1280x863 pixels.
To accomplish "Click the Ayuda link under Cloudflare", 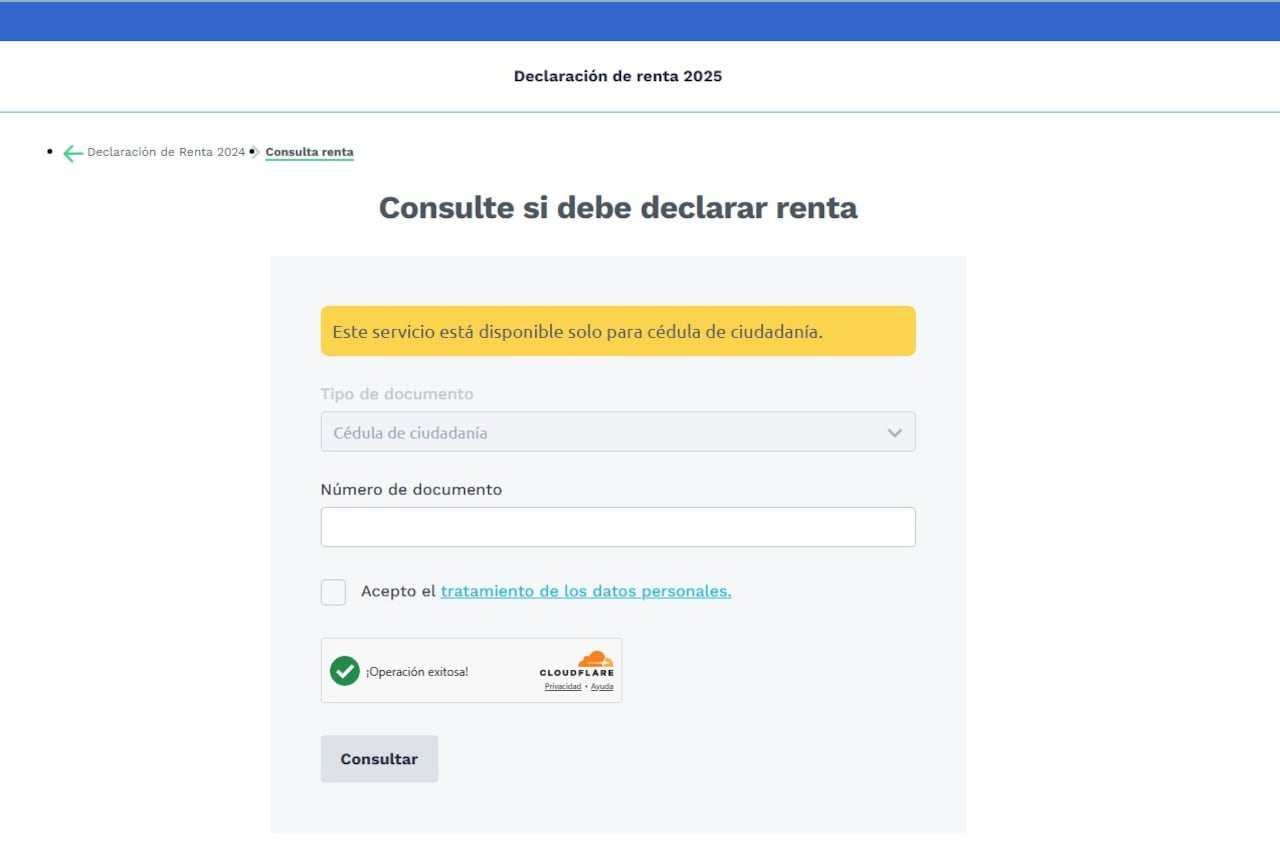I will click(x=601, y=686).
